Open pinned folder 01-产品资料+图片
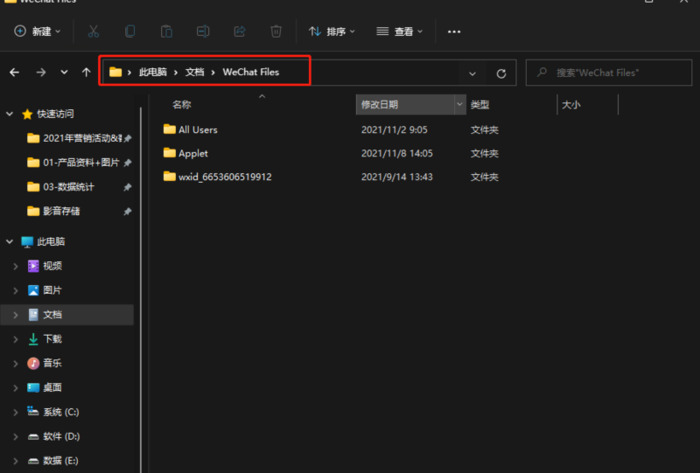This screenshot has height=473, width=700. click(x=74, y=162)
